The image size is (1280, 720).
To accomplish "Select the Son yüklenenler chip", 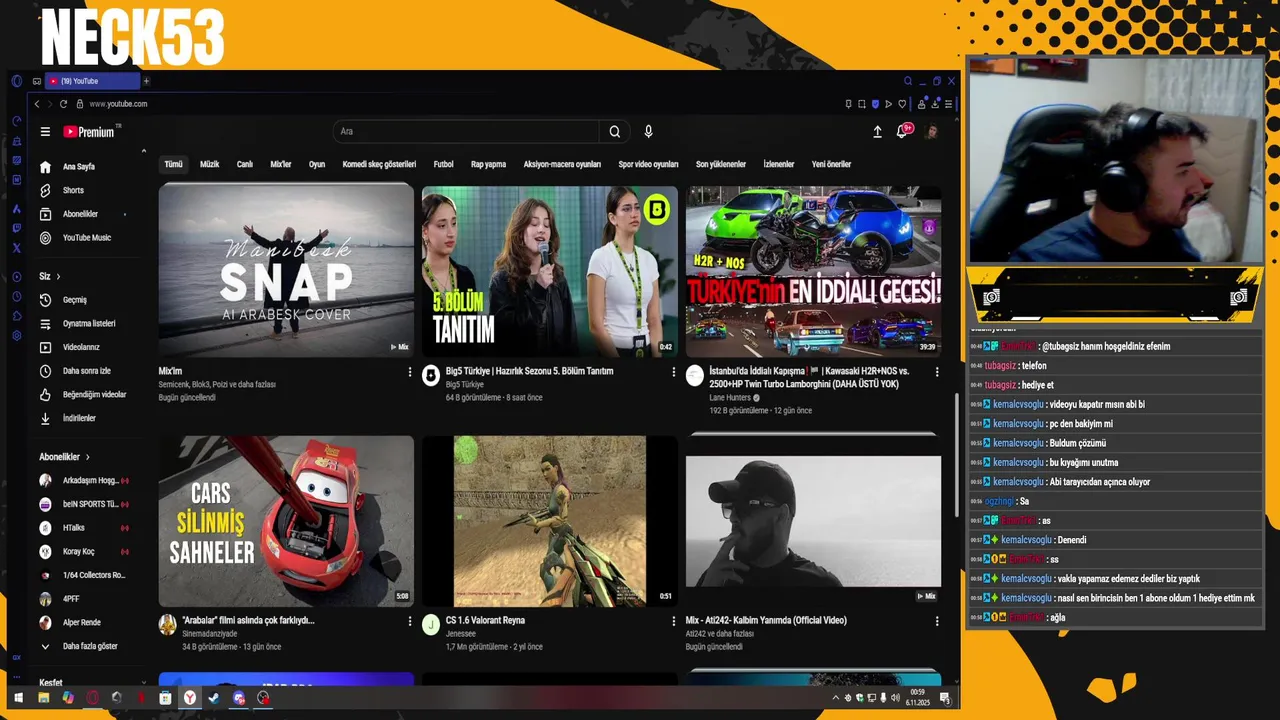I will tap(721, 164).
